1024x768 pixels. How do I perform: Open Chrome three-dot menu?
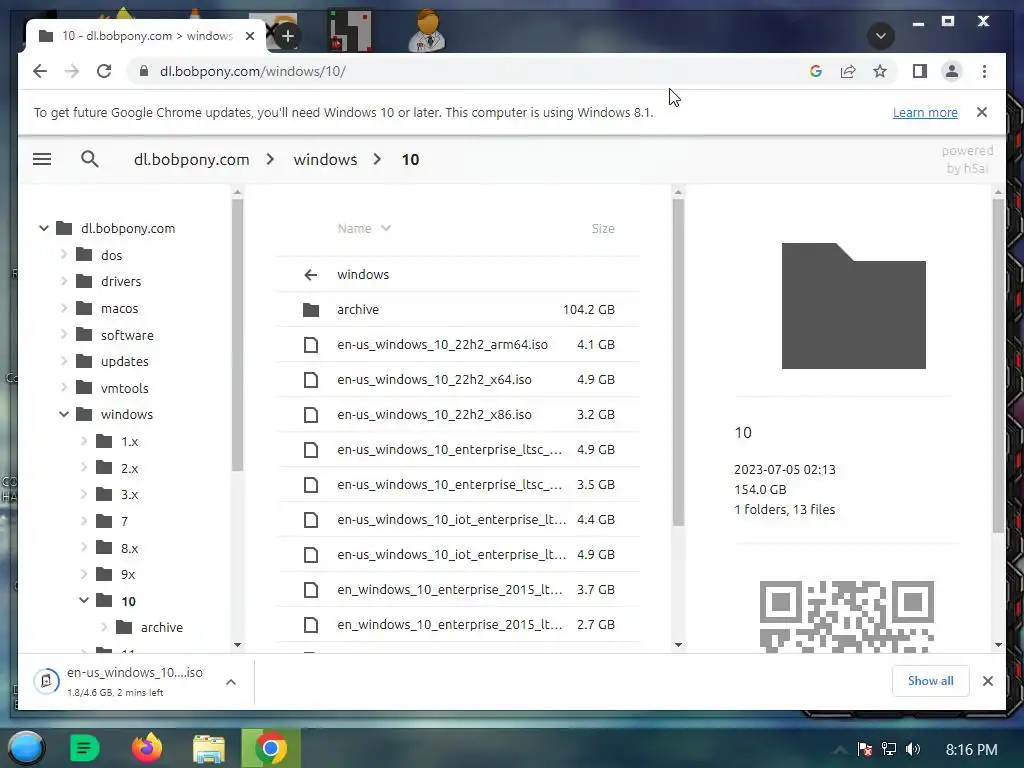pyautogui.click(x=984, y=71)
